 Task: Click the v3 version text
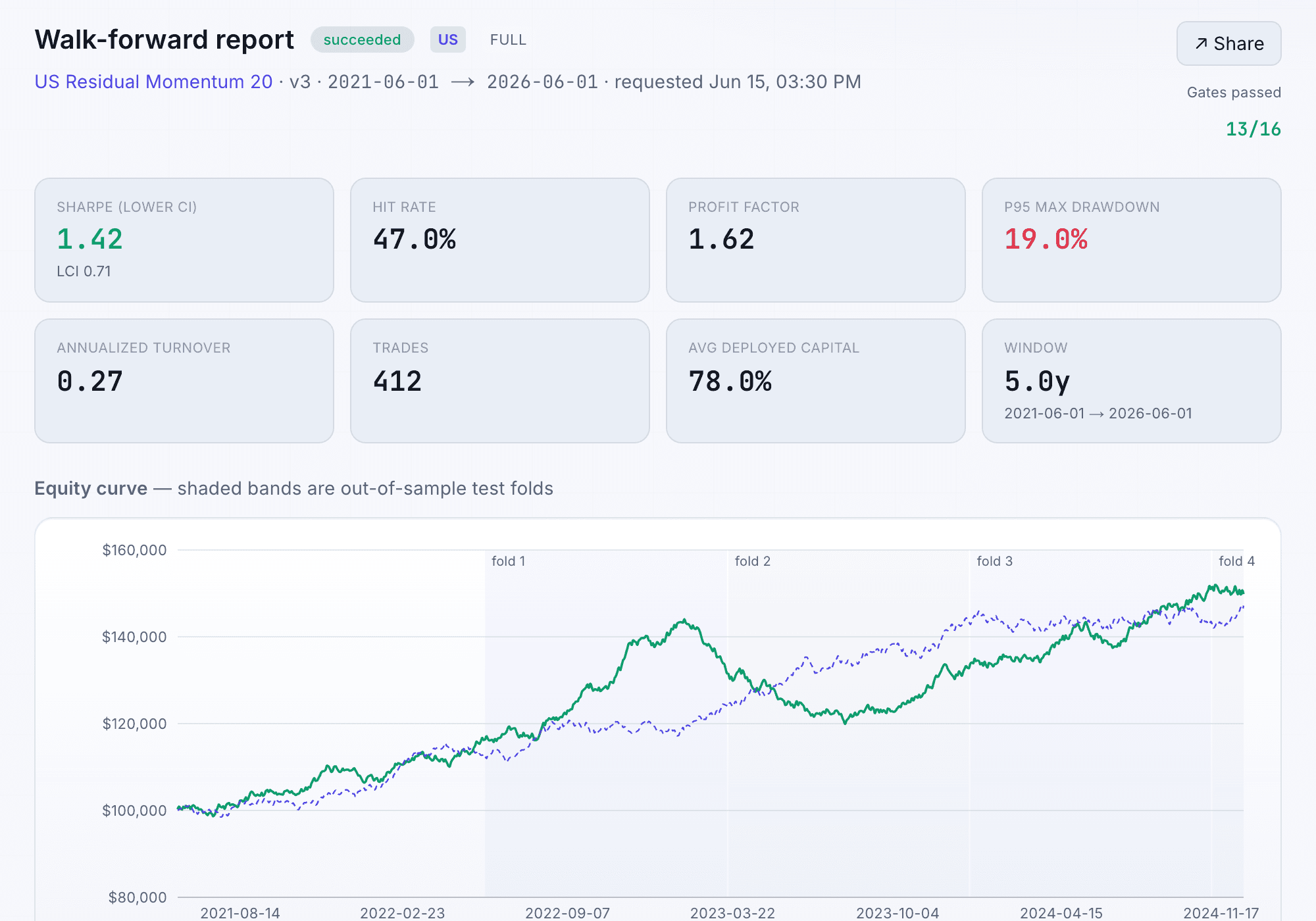click(300, 82)
